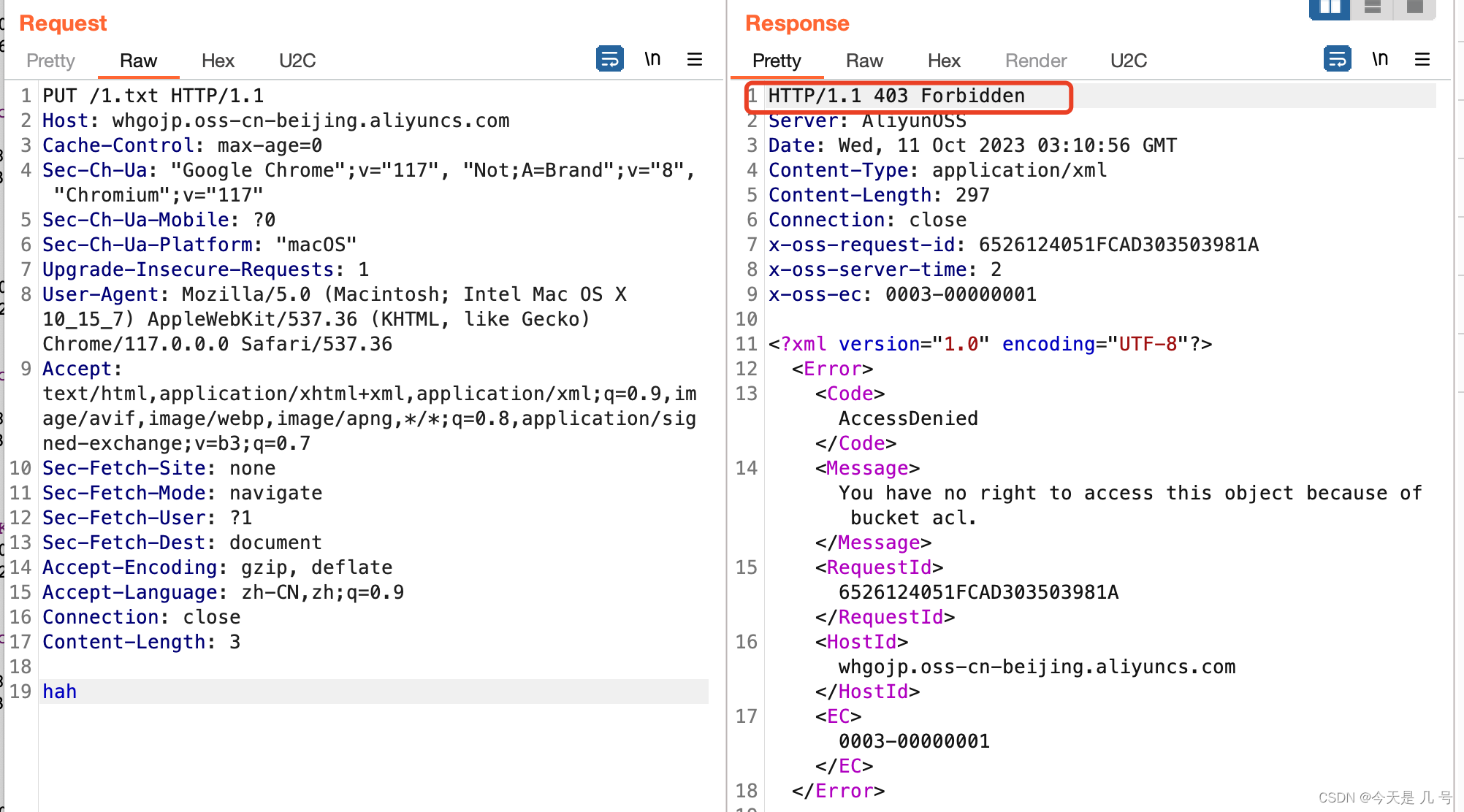Click the Host header value whgojp.oss-cn-beijing.aliyuncs.com in request
Image resolution: width=1464 pixels, height=812 pixels.
click(x=311, y=120)
